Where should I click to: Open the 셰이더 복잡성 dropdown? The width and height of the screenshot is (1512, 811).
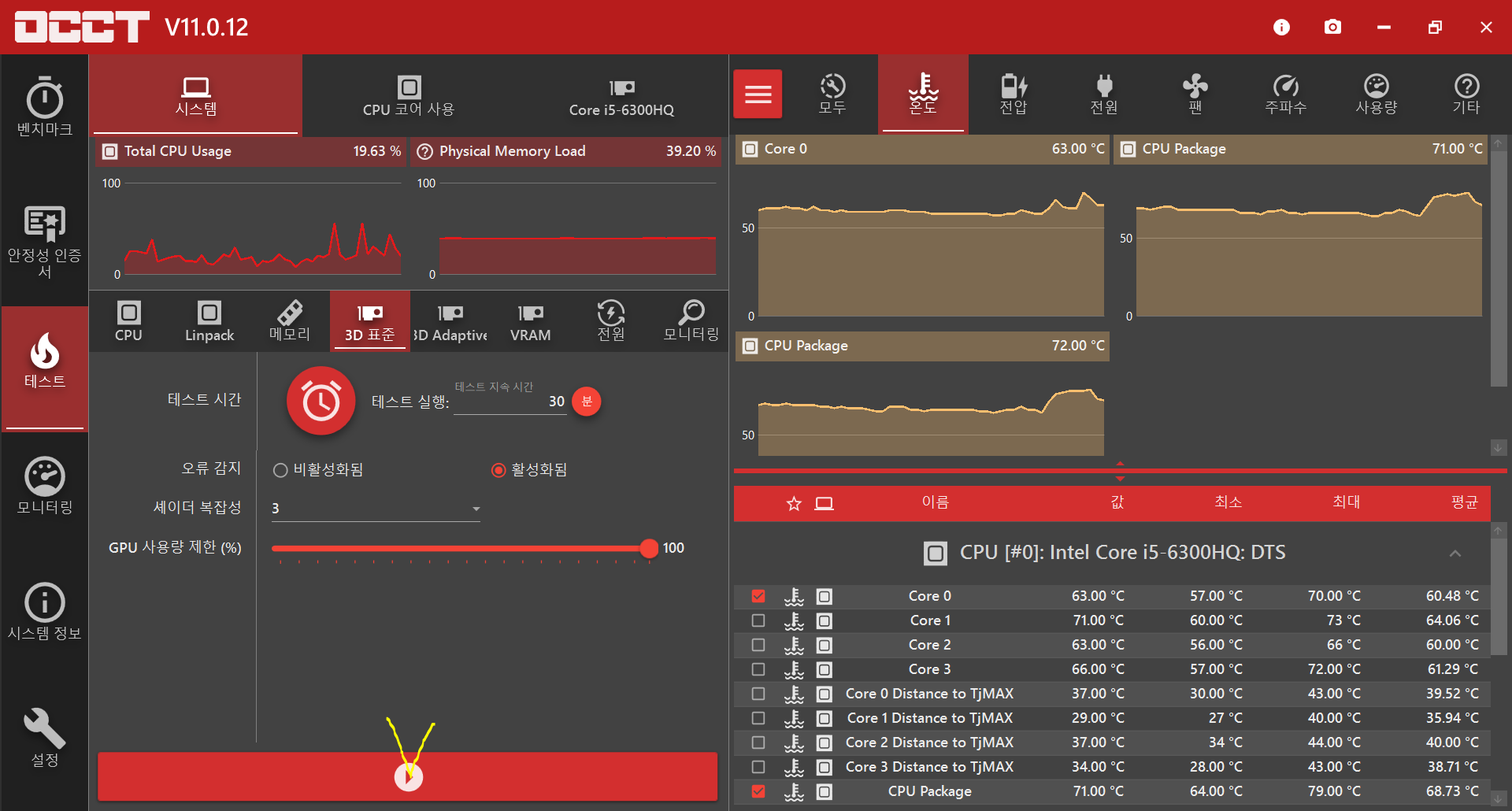(376, 509)
